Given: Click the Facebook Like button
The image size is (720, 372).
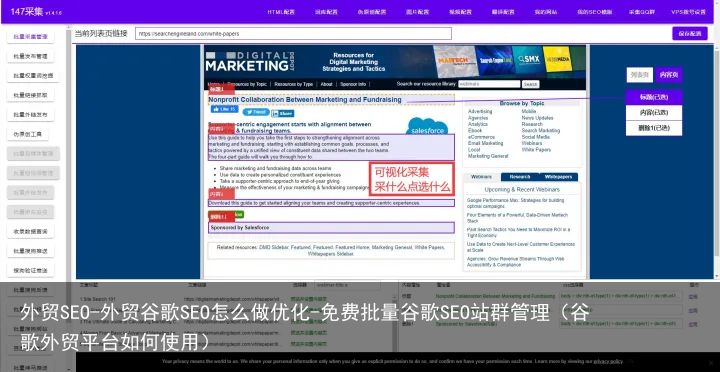Looking at the screenshot, I should pyautogui.click(x=224, y=109).
